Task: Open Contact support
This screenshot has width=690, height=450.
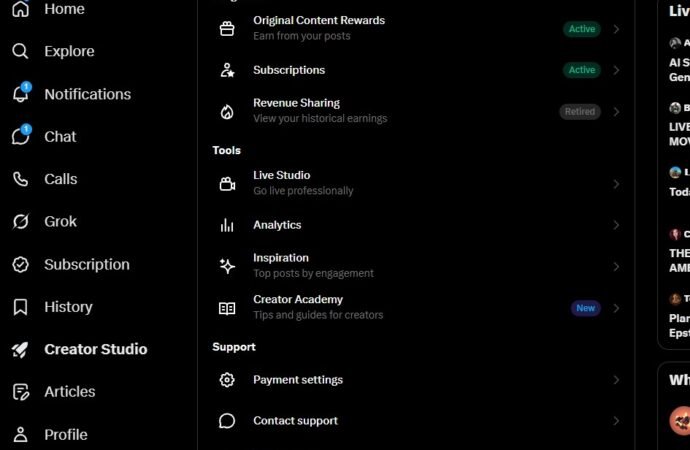Action: click(x=416, y=421)
